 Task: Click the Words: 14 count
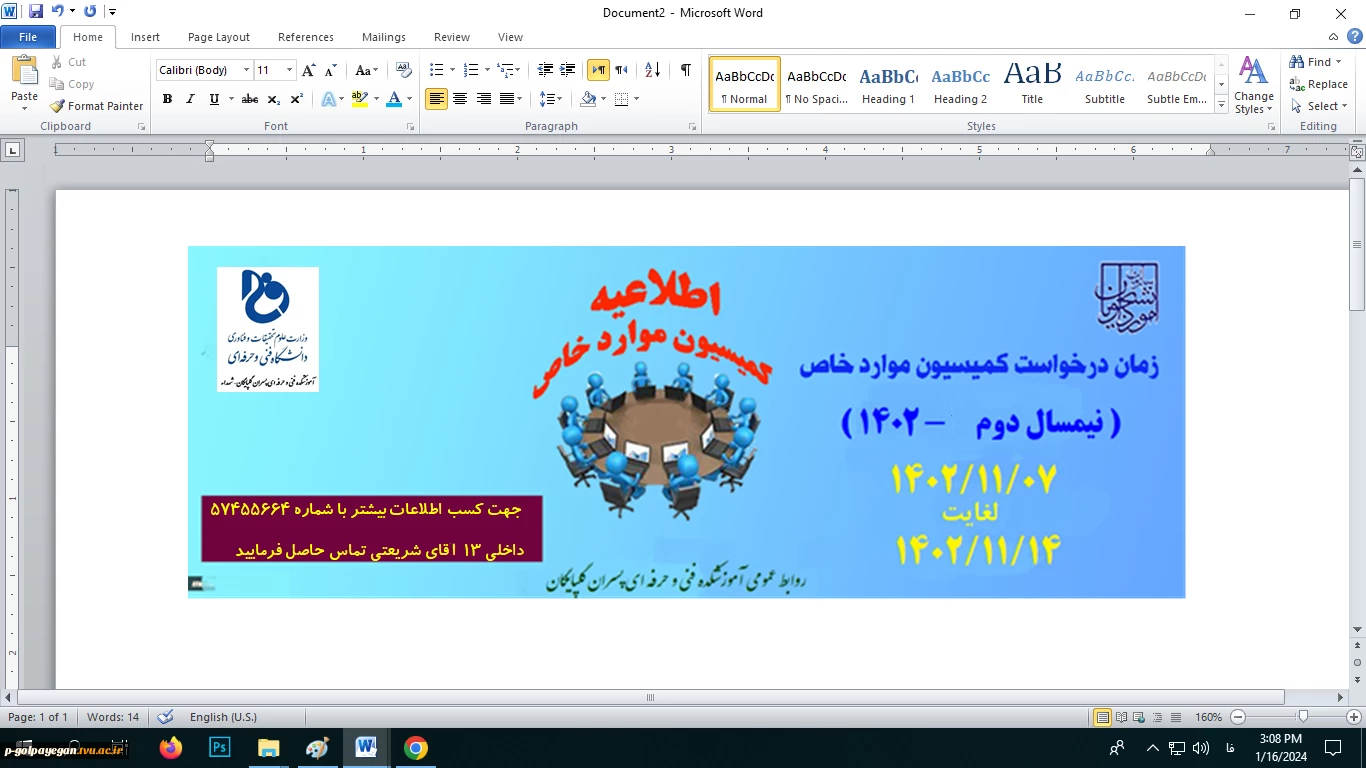[113, 717]
